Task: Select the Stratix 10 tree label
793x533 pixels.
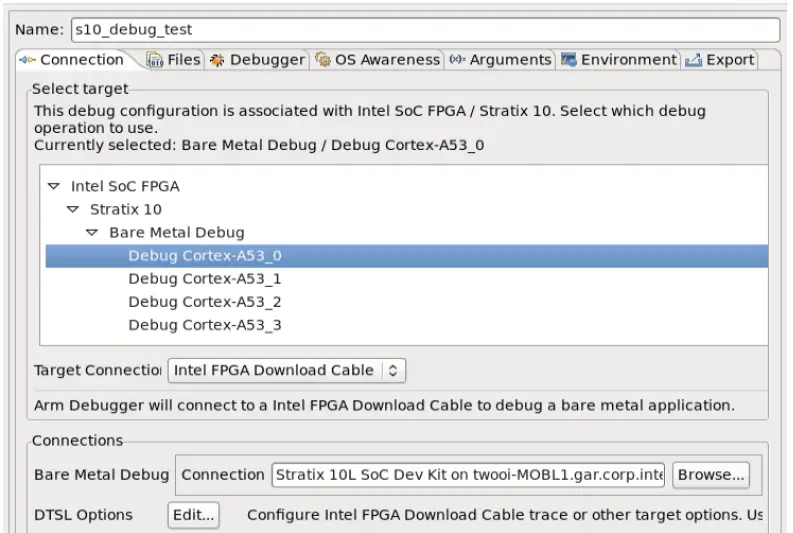Action: coord(126,209)
